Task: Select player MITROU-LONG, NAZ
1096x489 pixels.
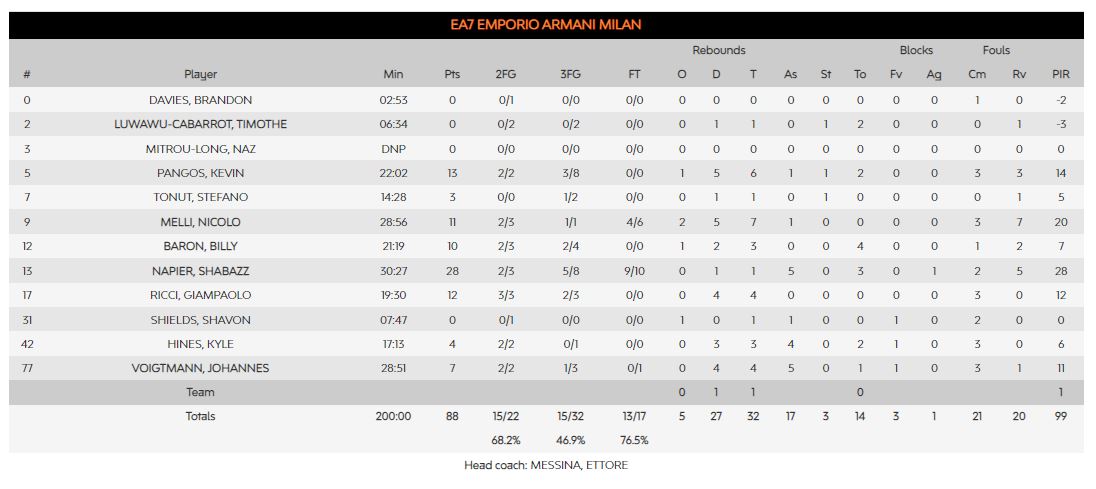Action: [201, 149]
